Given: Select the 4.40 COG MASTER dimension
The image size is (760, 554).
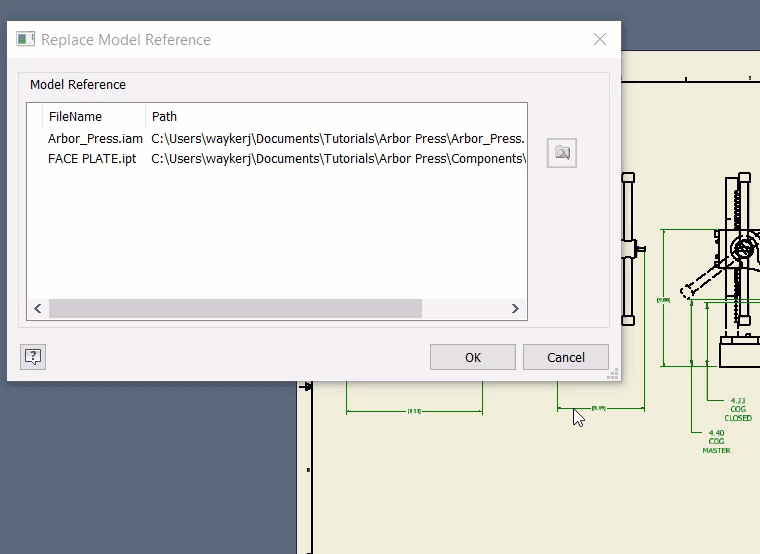Looking at the screenshot, I should pyautogui.click(x=716, y=441).
